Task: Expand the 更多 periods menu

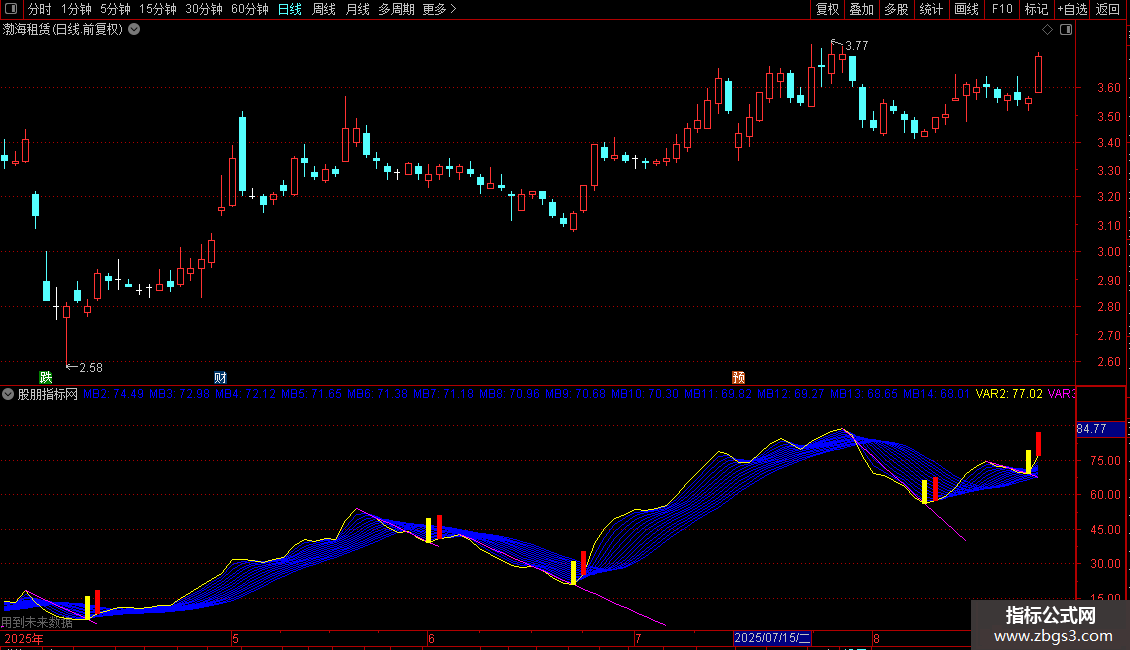Action: (440, 9)
